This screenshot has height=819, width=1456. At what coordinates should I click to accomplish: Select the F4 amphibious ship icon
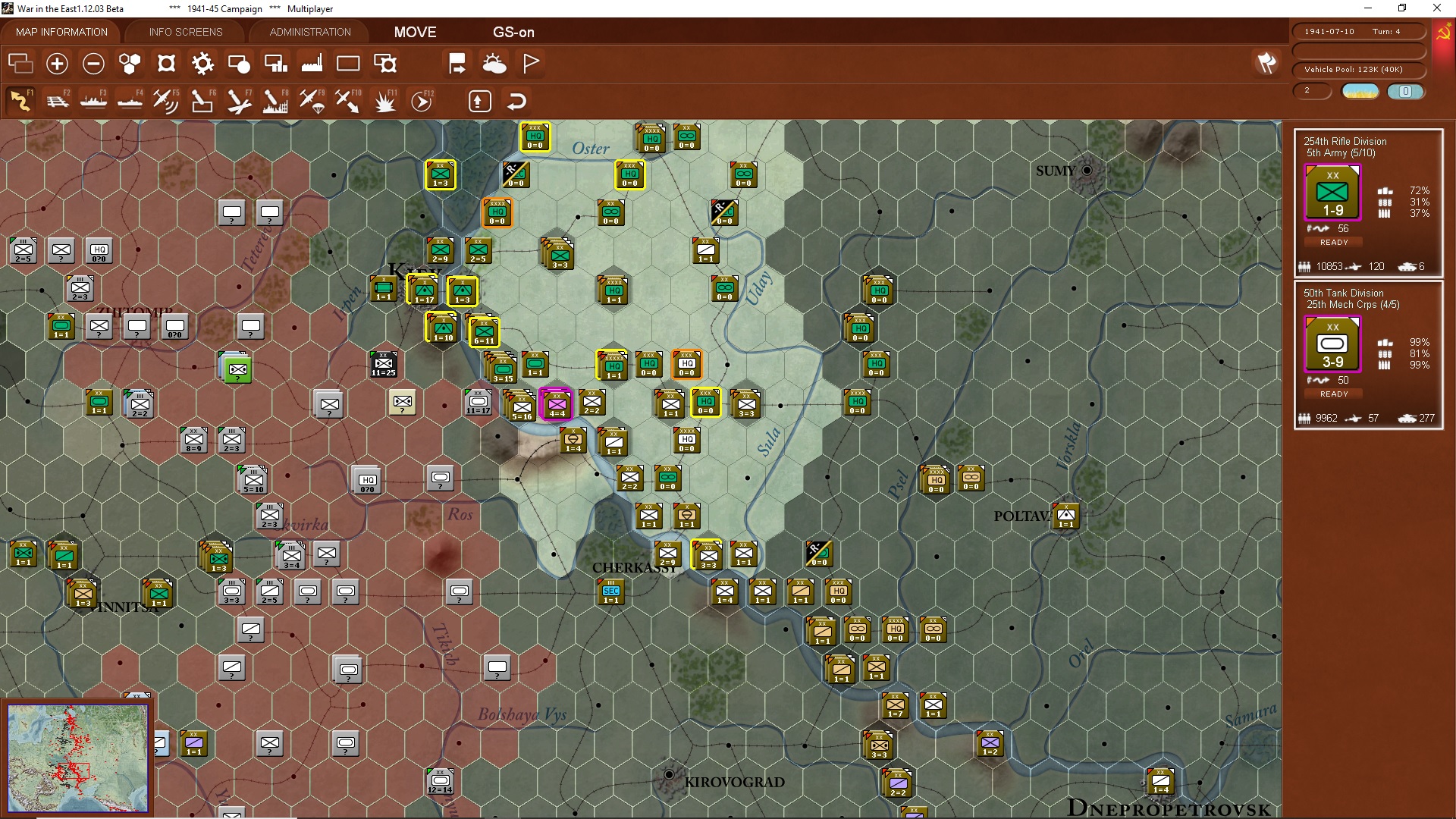coord(130,101)
